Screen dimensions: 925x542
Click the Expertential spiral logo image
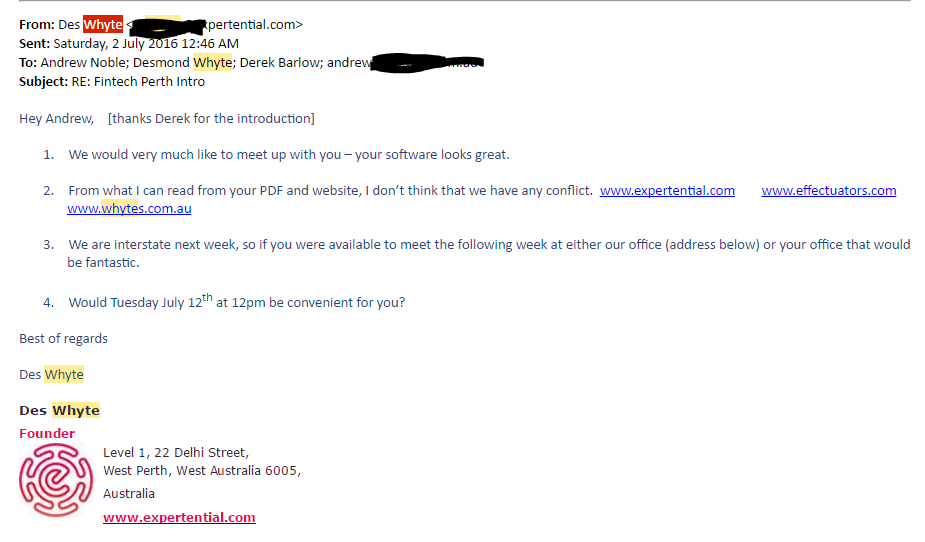(x=56, y=480)
